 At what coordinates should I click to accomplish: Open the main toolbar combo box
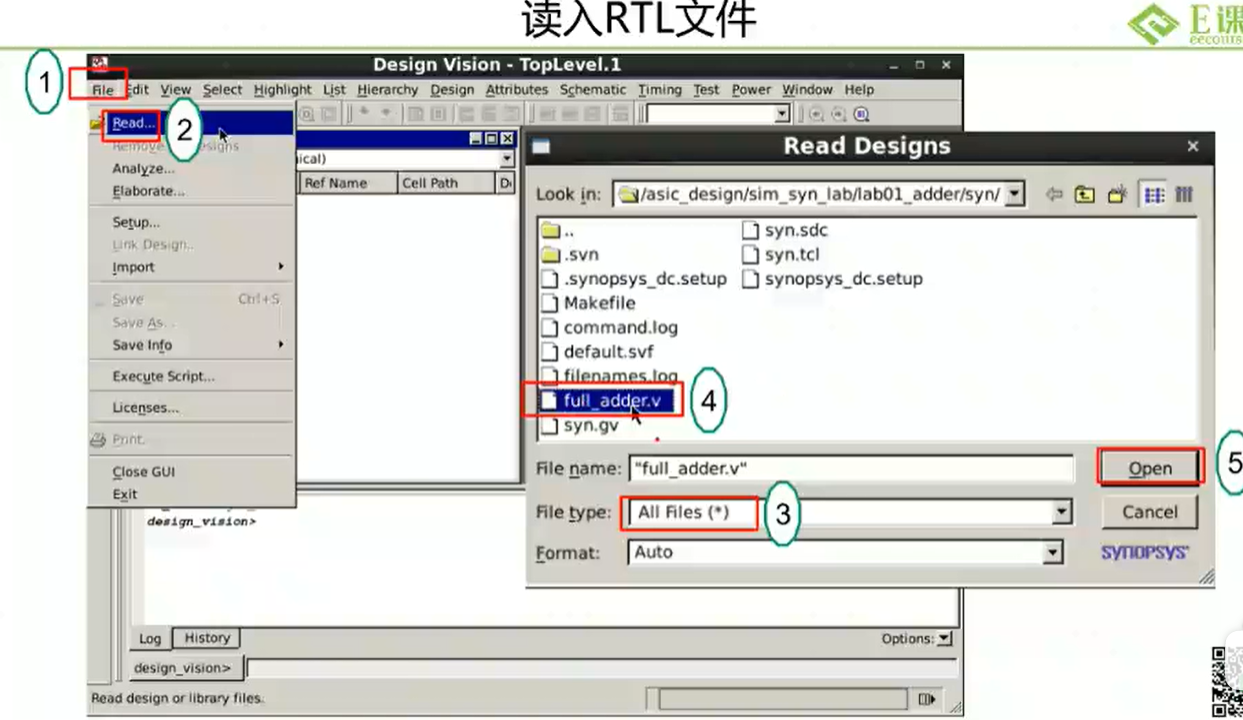783,115
